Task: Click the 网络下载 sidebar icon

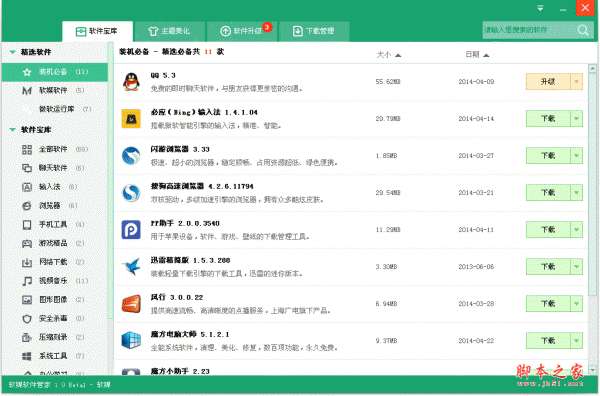Action: (x=27, y=262)
